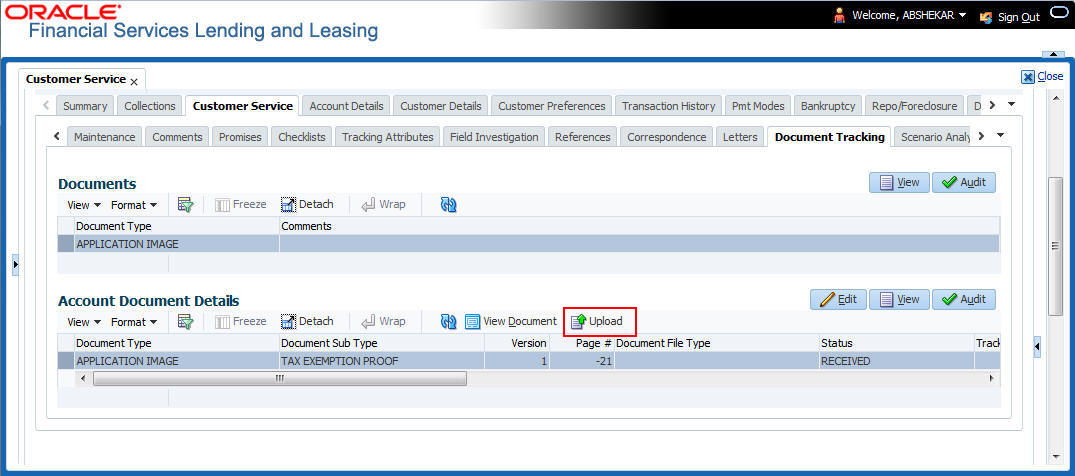Click the user avatar icon beside Welcome

click(839, 16)
